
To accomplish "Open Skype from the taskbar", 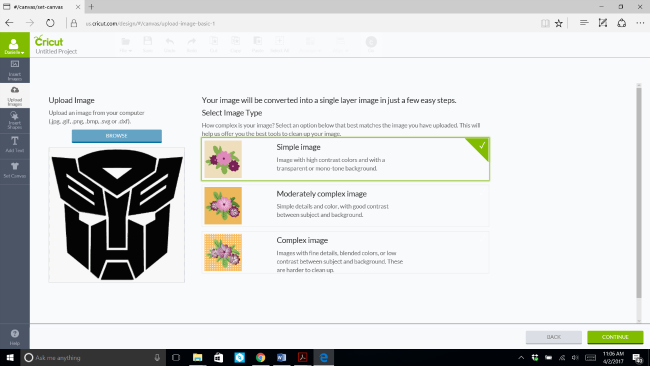I will point(240,357).
